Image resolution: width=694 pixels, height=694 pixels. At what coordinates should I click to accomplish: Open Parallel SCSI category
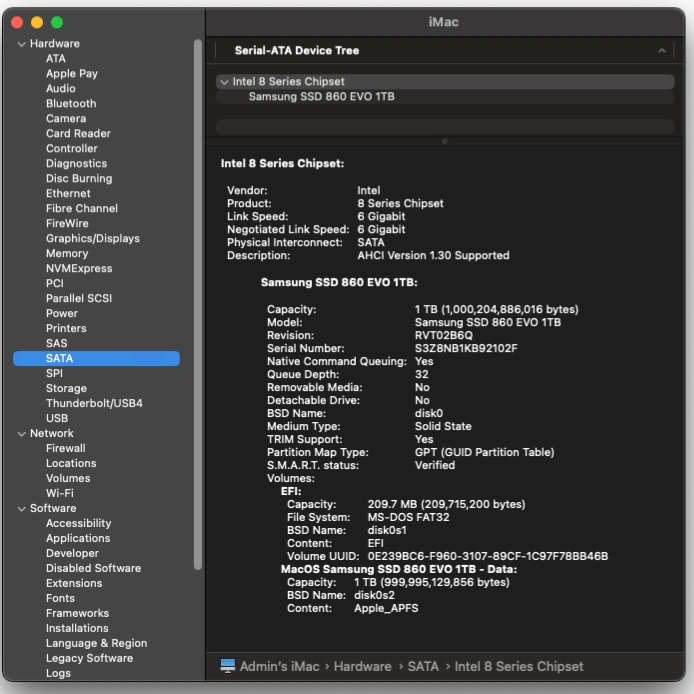coord(79,298)
